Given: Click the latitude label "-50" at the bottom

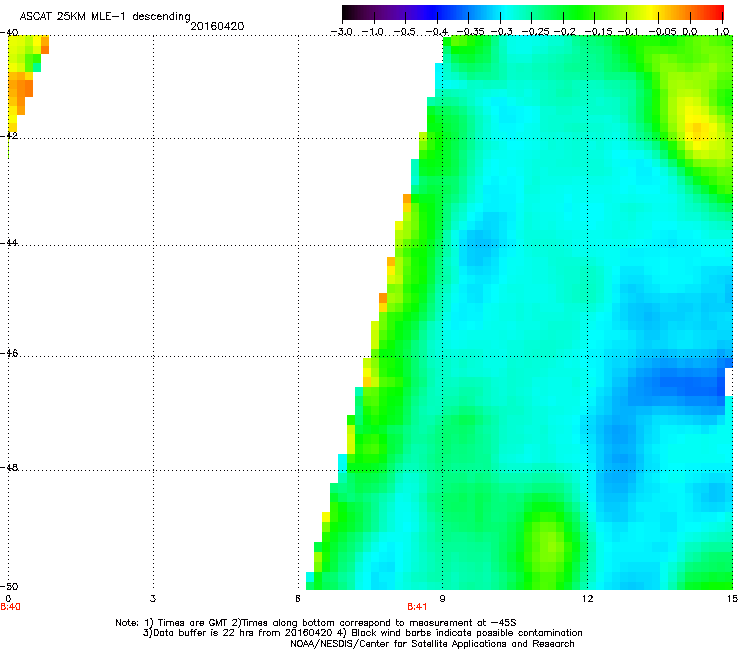Looking at the screenshot, I should 9,586.
